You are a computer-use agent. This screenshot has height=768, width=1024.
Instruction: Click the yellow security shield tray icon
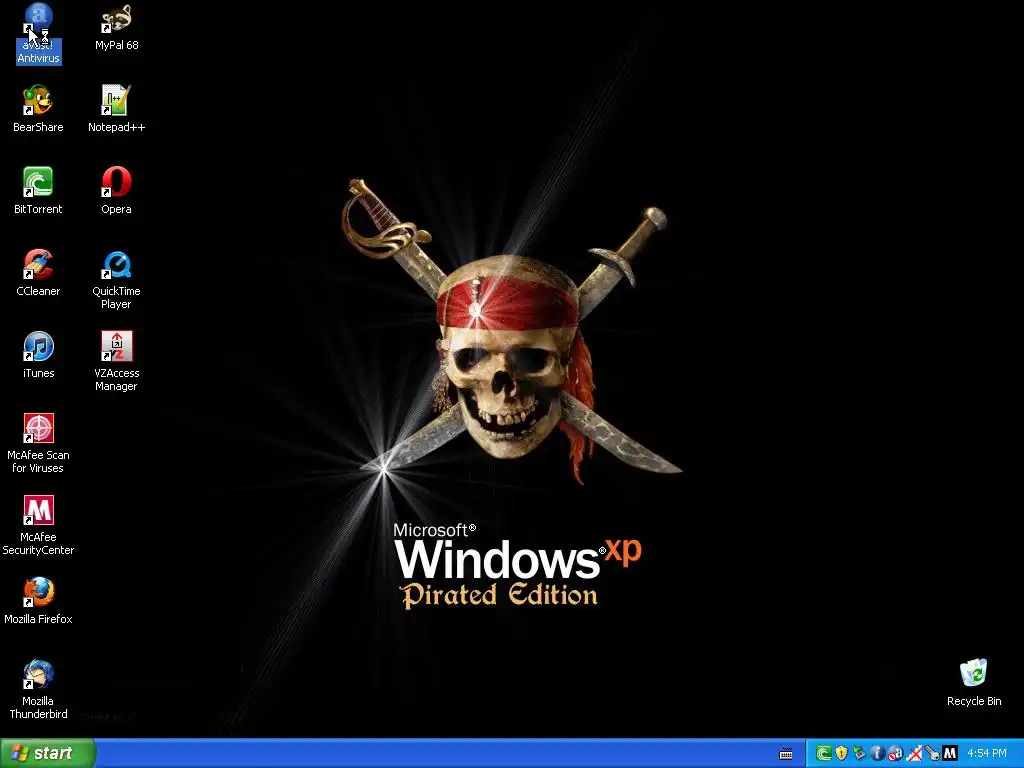[842, 754]
